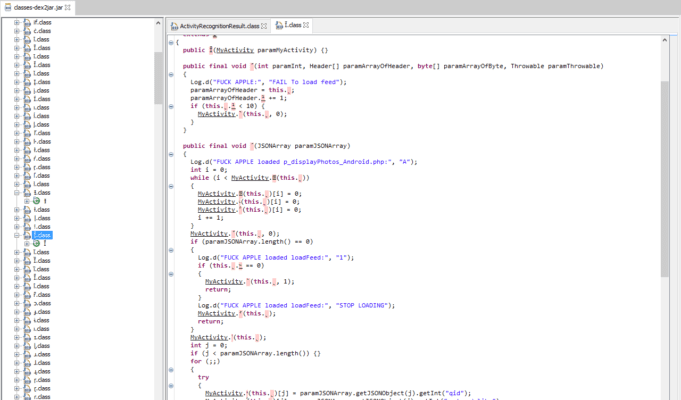Click the "FAIL To load feed" string

click(305, 82)
